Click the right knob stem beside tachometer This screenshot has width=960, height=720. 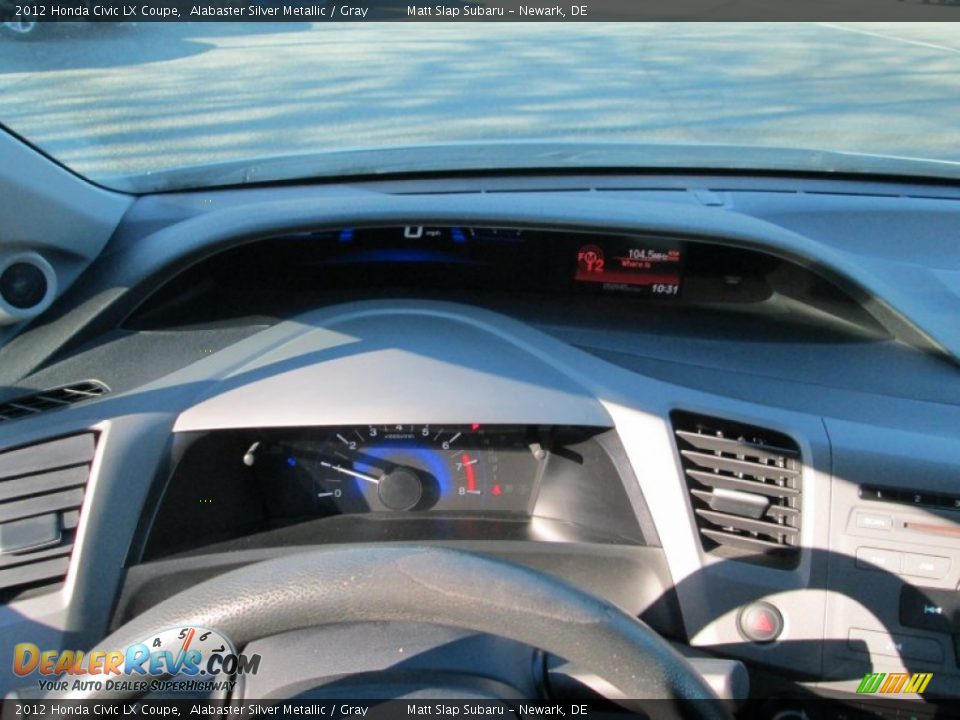pos(538,452)
